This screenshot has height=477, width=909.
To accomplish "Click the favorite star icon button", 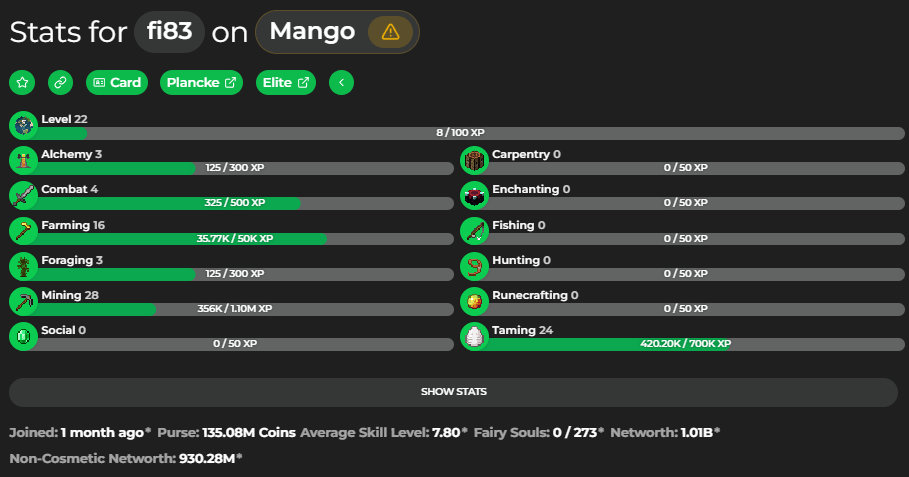I will tap(22, 82).
